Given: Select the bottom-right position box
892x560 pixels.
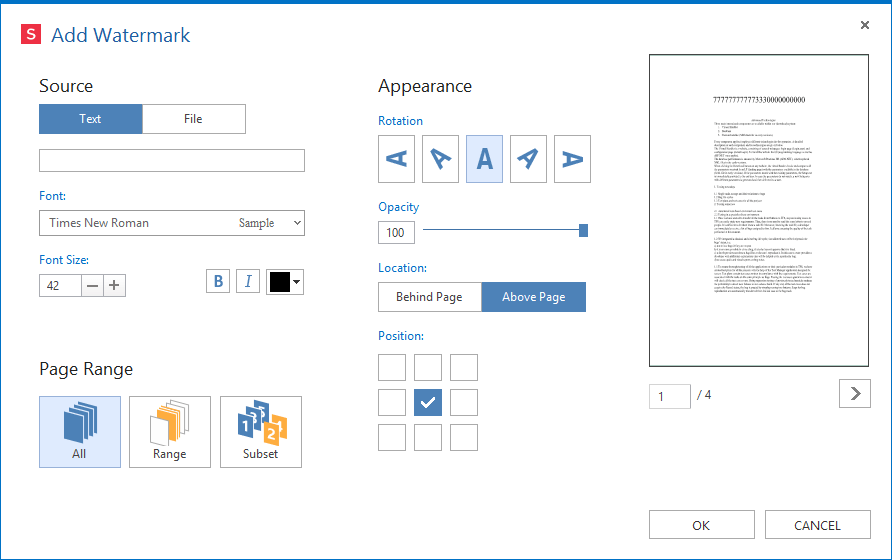Looking at the screenshot, I should coord(464,437).
